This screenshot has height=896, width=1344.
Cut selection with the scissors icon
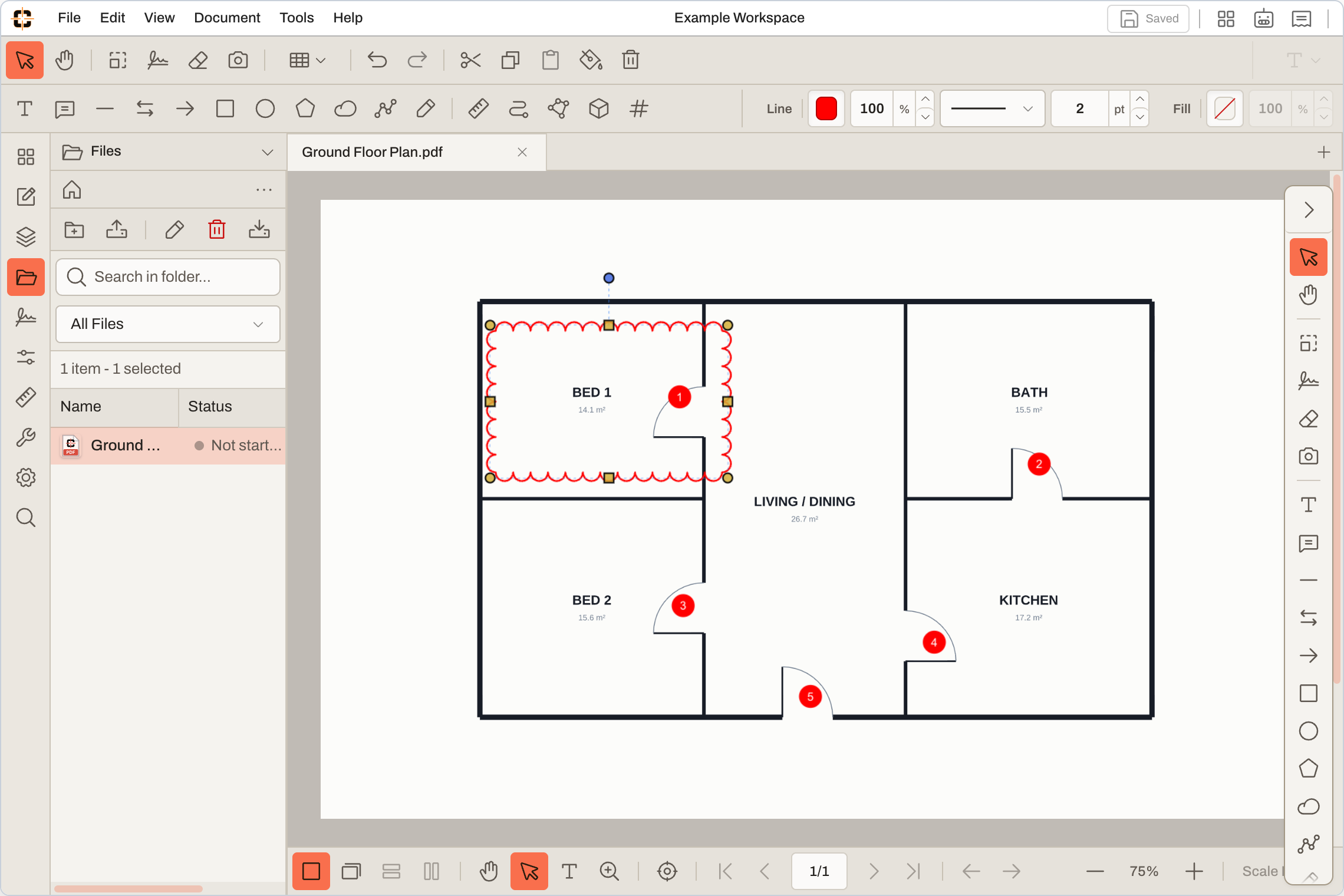470,60
